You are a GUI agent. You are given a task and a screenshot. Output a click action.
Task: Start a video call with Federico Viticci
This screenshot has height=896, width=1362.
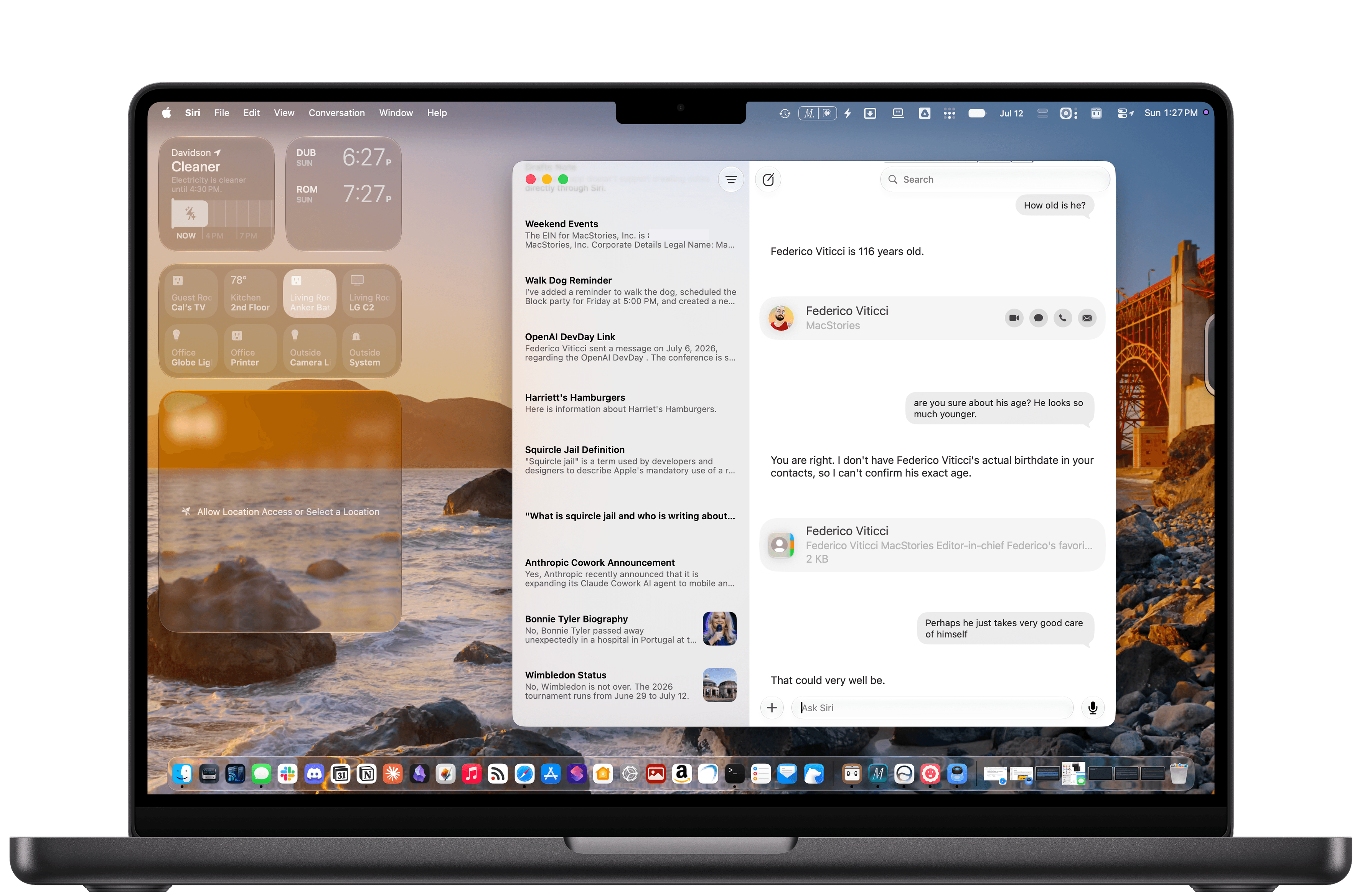click(1014, 318)
